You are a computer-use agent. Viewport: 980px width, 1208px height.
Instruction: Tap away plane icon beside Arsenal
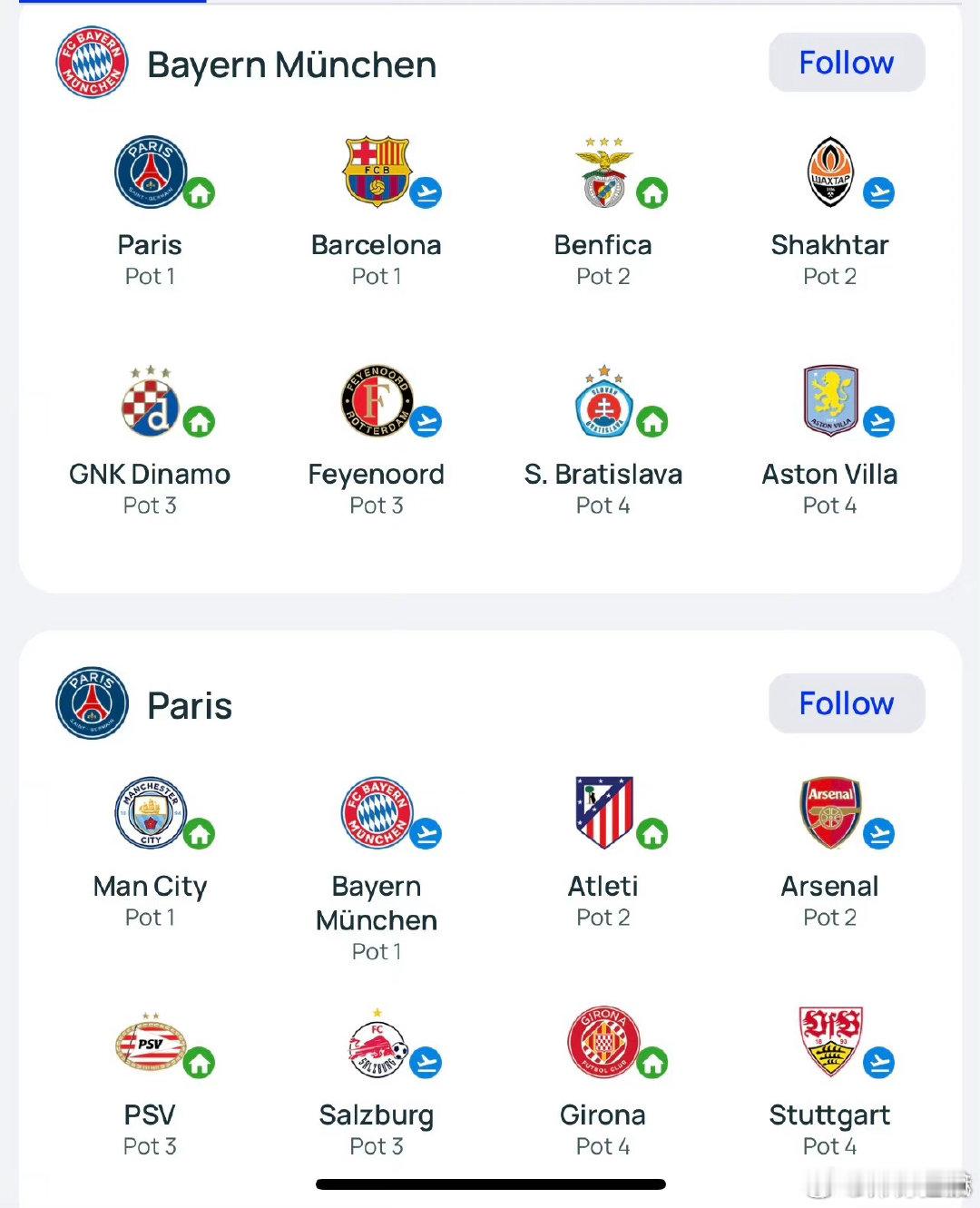(x=878, y=833)
